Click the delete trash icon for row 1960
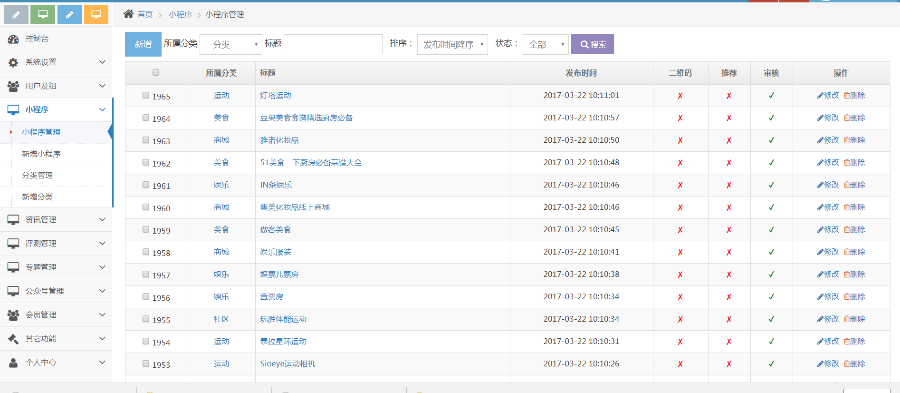 846,207
